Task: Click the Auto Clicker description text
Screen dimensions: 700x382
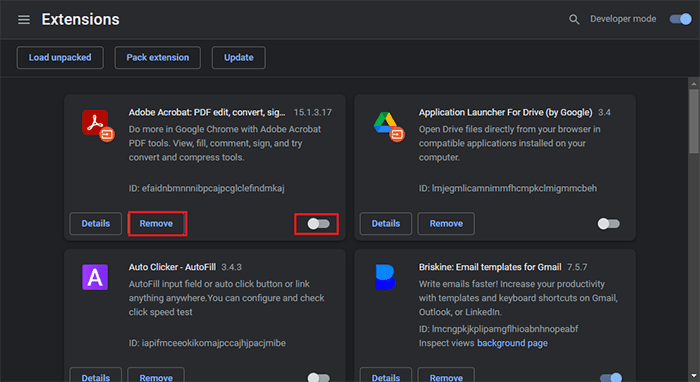Action: pos(226,298)
